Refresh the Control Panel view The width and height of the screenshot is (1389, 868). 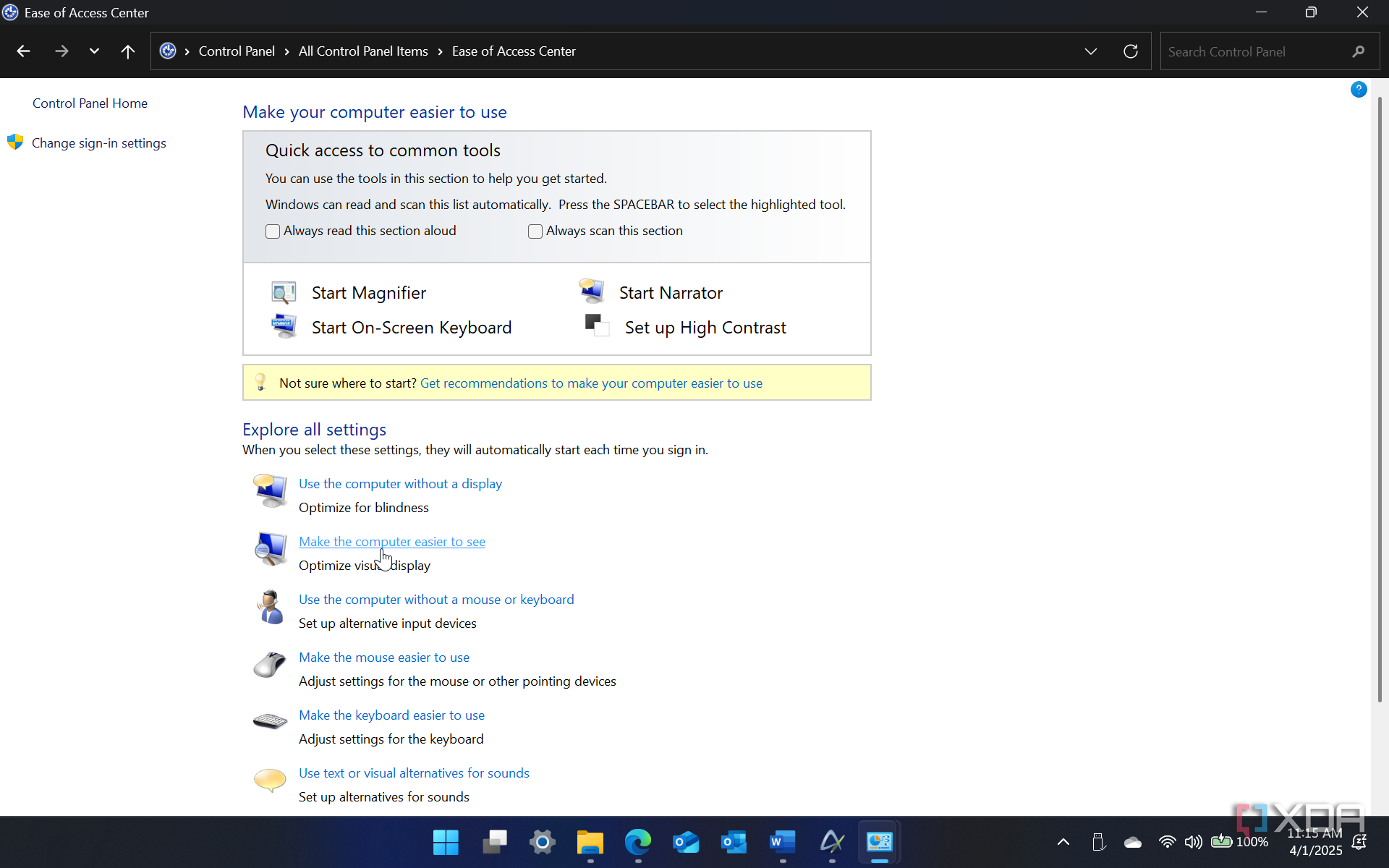coord(1131,51)
